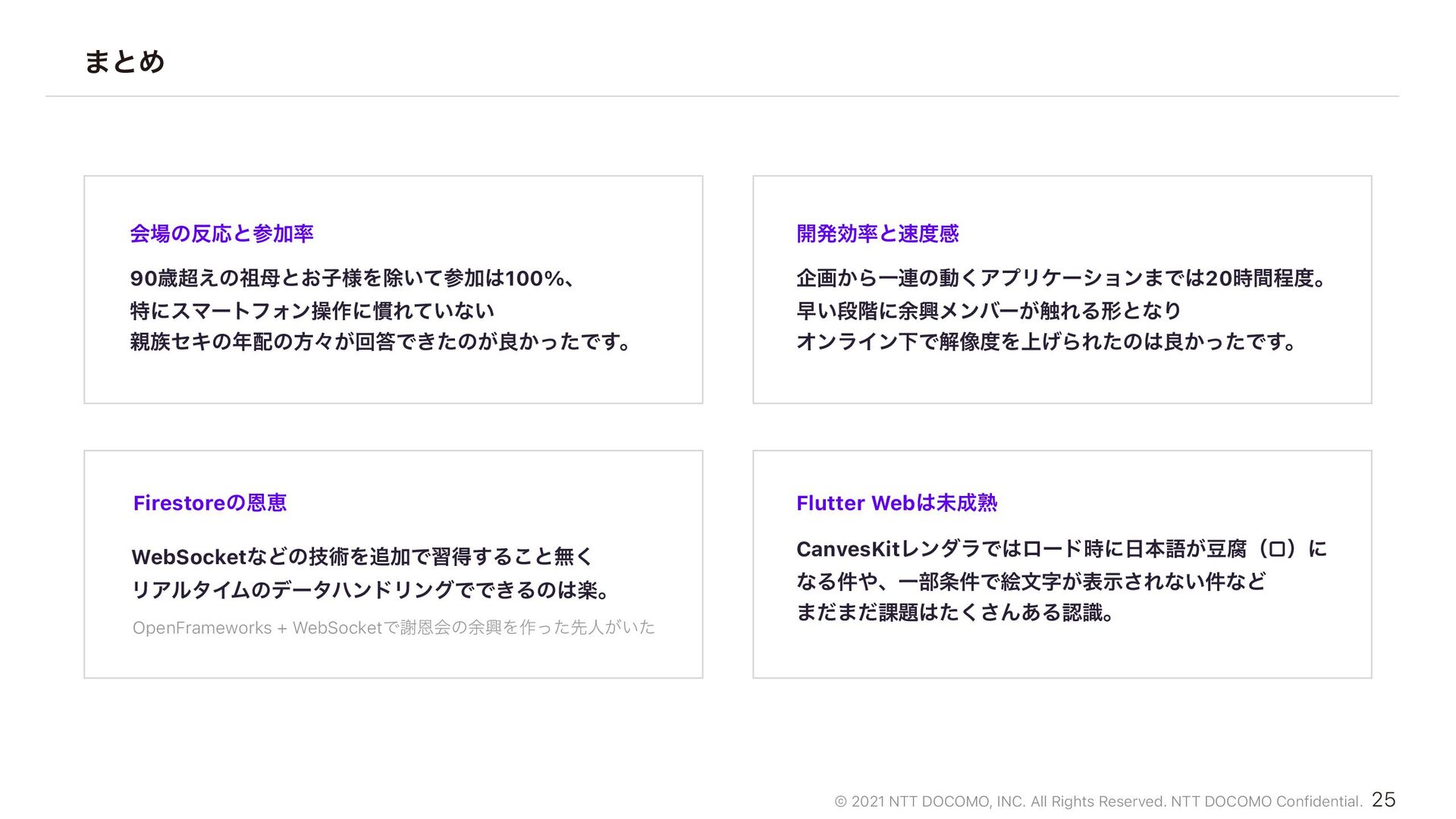This screenshot has width=1456, height=819.
Task: Click the line starting 親族セキの年配の方々
Action: pos(381,342)
